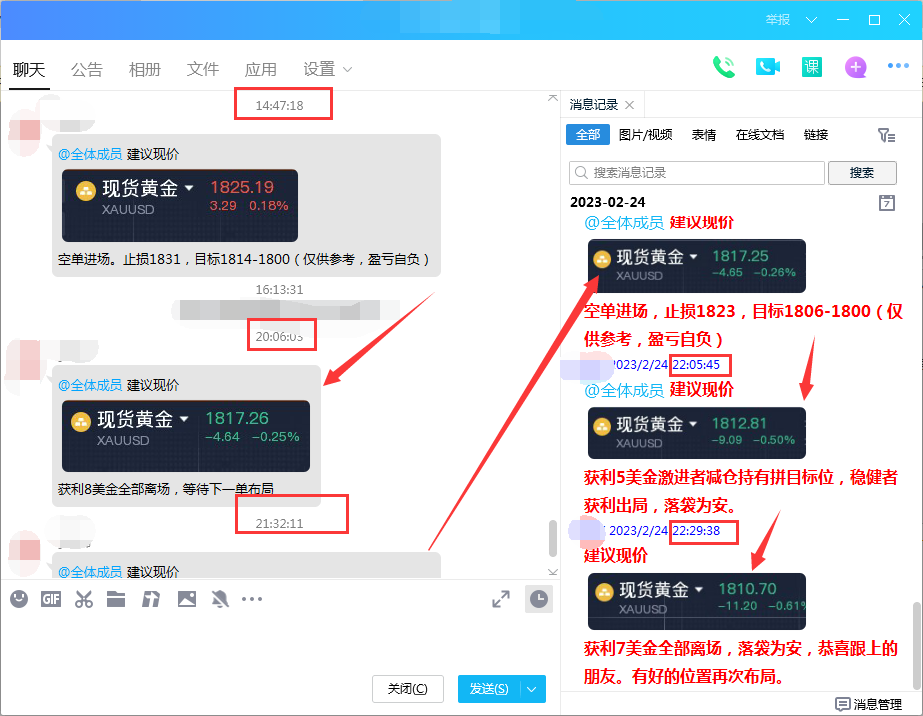Toggle the muted bell notification icon
The width and height of the screenshot is (923, 716).
(x=220, y=599)
